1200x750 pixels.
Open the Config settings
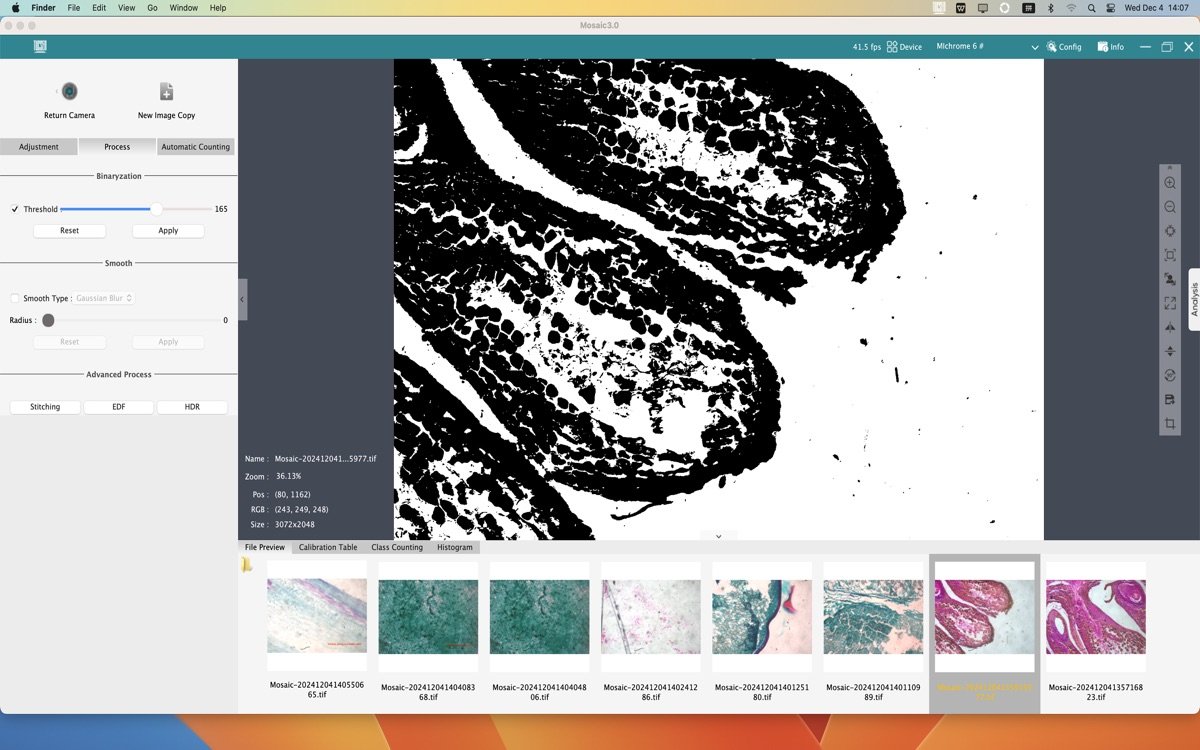(x=1064, y=47)
